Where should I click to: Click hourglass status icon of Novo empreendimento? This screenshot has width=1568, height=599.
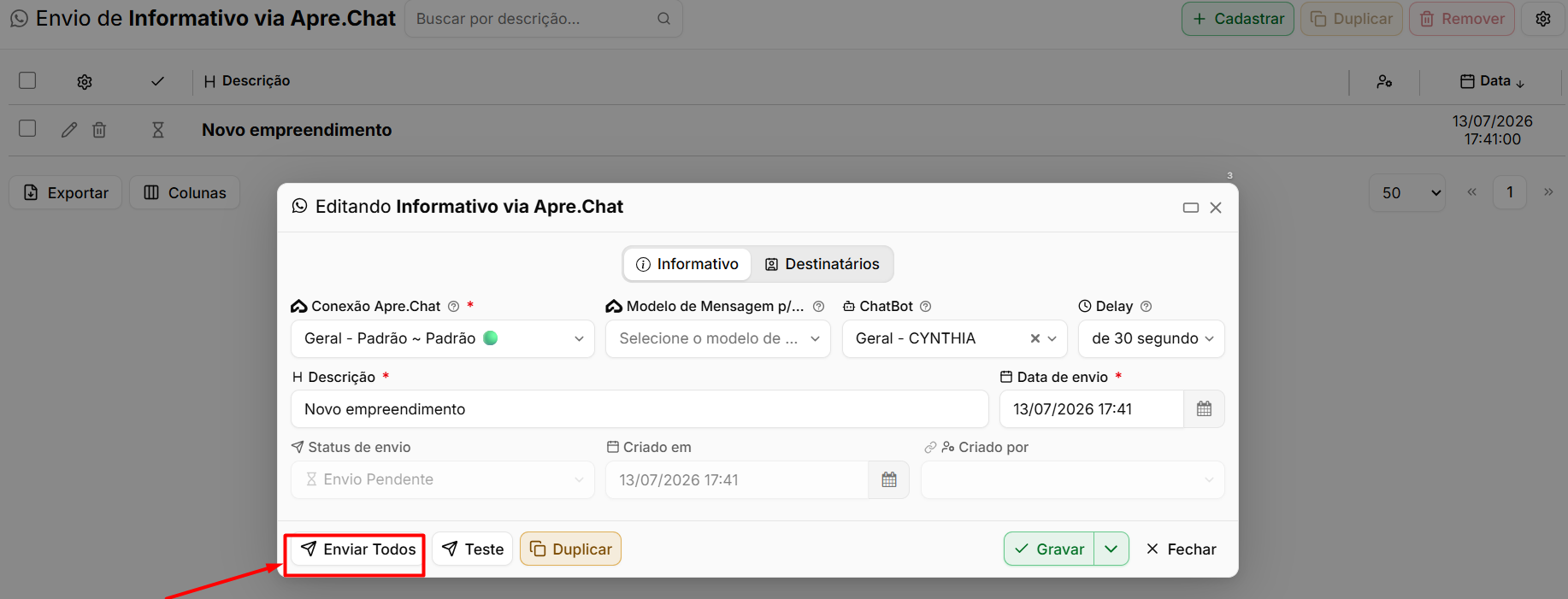158,130
